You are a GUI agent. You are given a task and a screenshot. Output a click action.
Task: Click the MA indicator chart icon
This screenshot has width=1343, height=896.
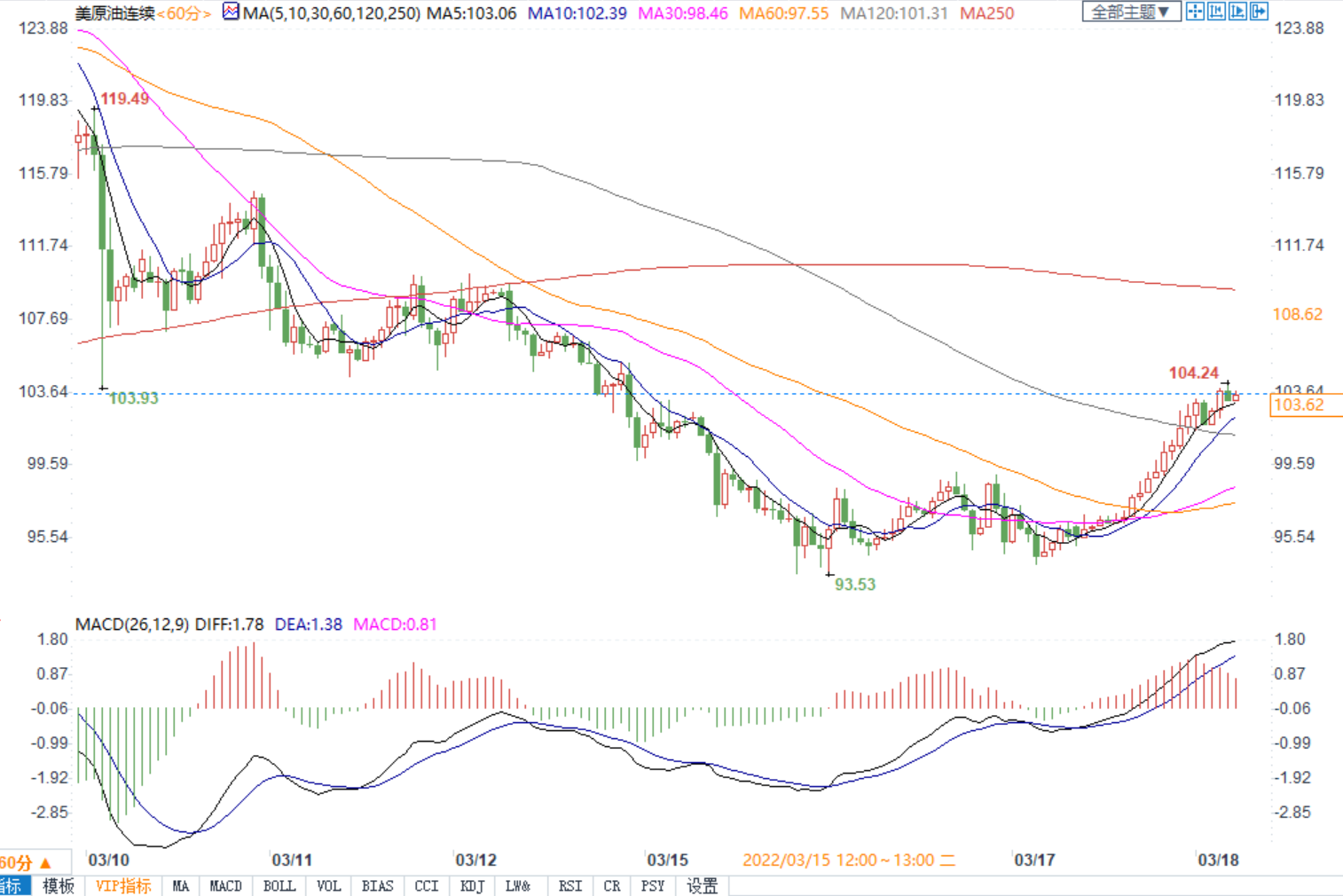pos(231,12)
